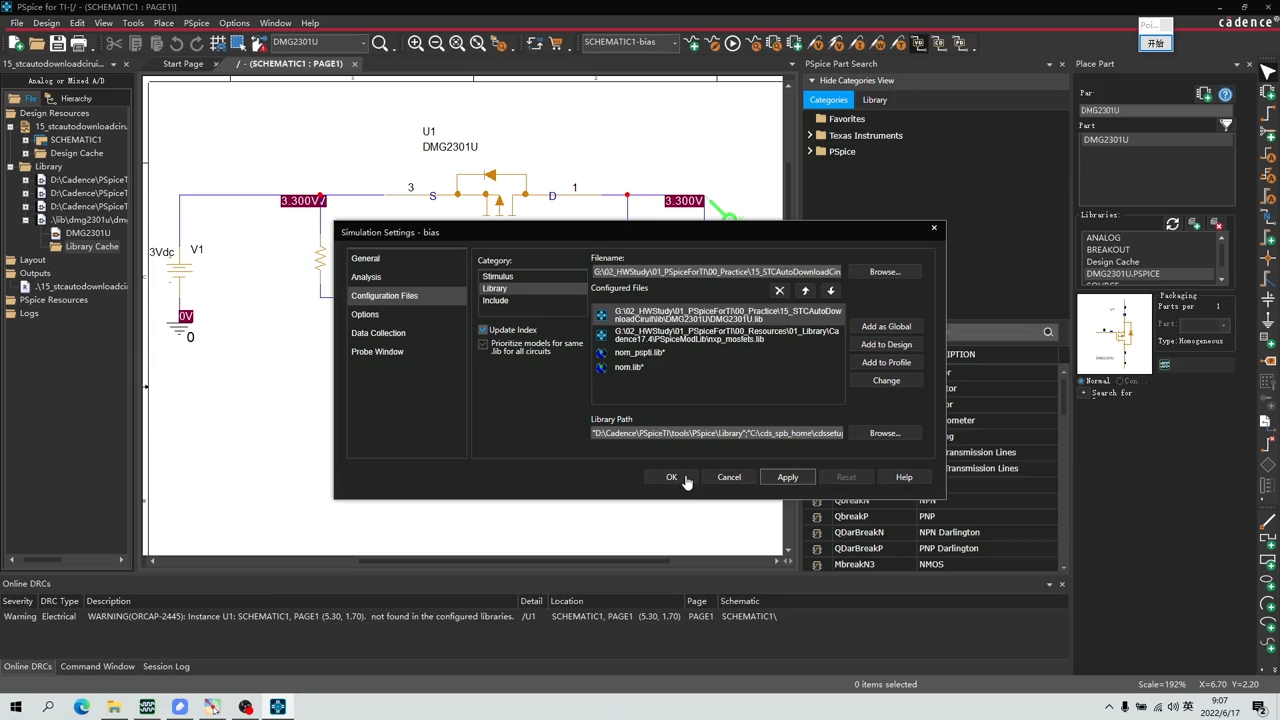The width and height of the screenshot is (1280, 720).
Task: Select QbreakP row in parts list
Action: point(932,516)
